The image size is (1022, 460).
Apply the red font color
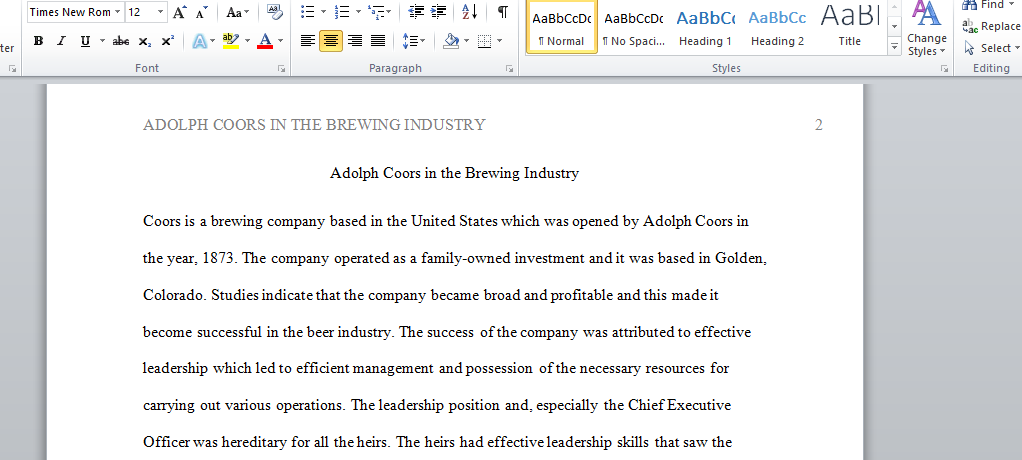pos(265,41)
